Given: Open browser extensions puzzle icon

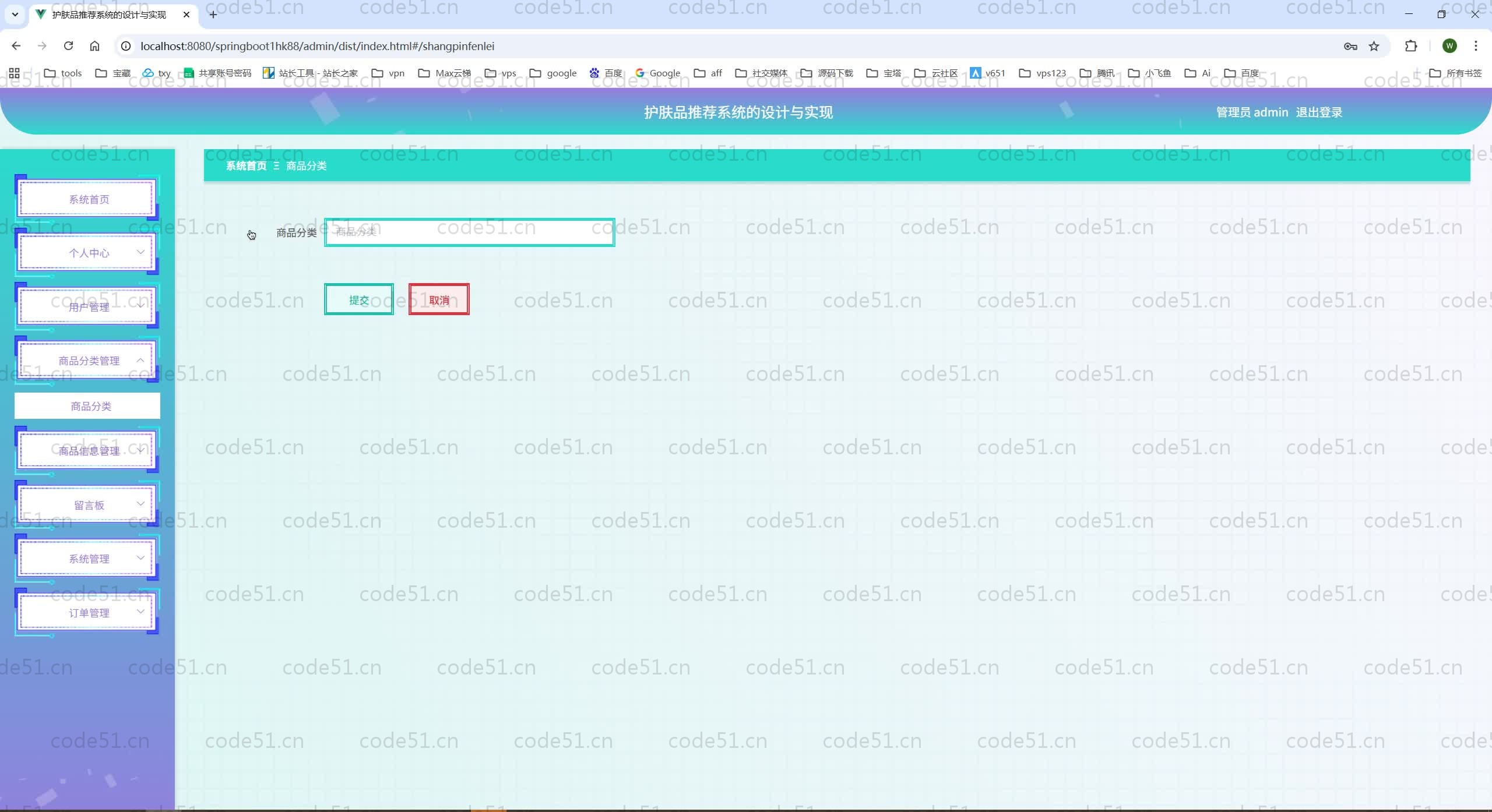Looking at the screenshot, I should [x=1410, y=46].
